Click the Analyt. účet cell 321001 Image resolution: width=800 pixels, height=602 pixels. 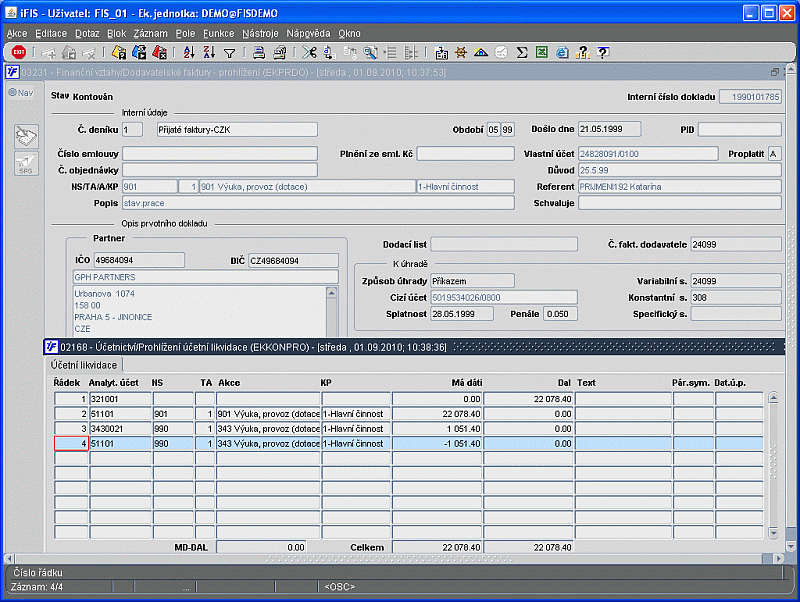click(119, 398)
